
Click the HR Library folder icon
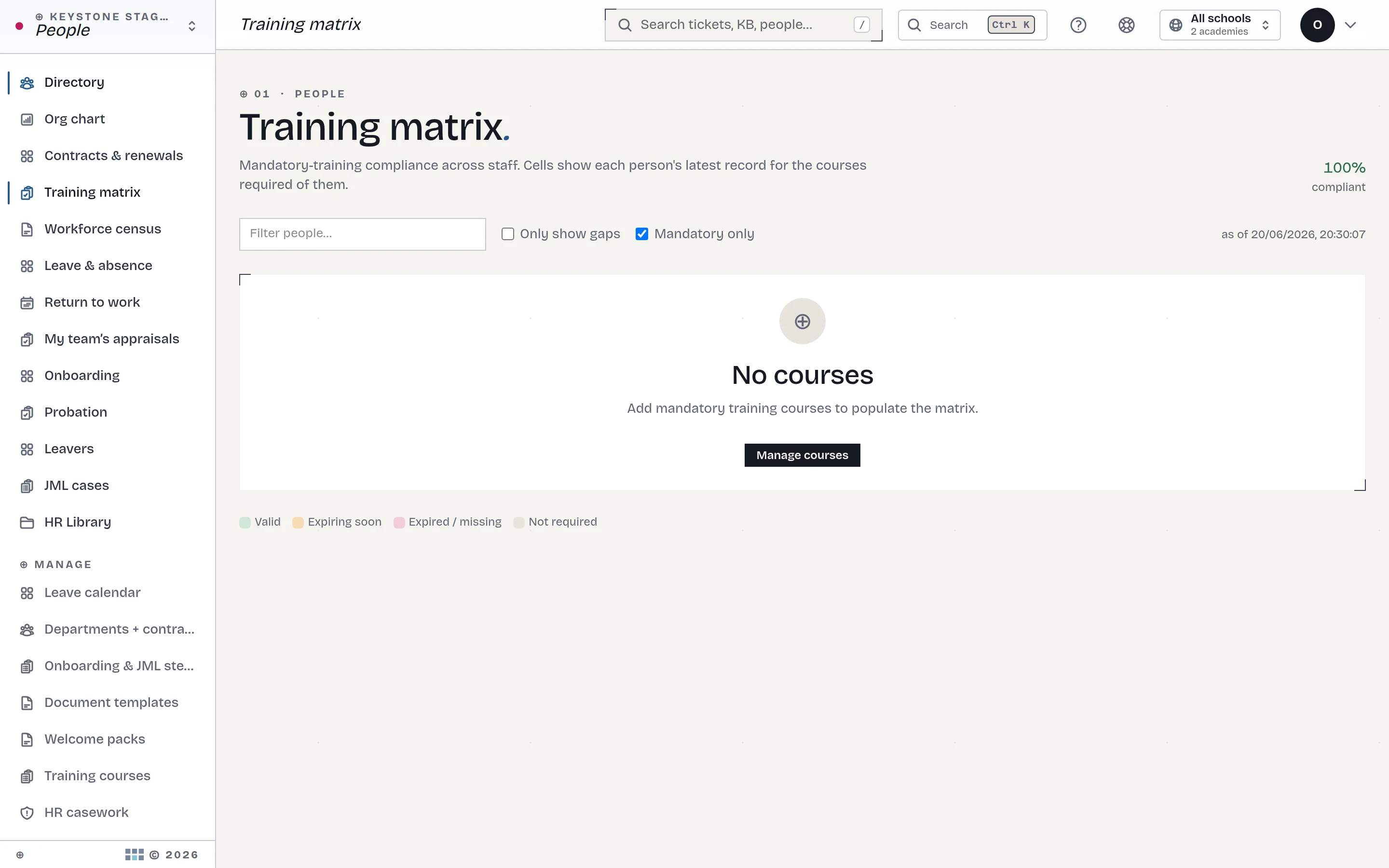[x=27, y=523]
